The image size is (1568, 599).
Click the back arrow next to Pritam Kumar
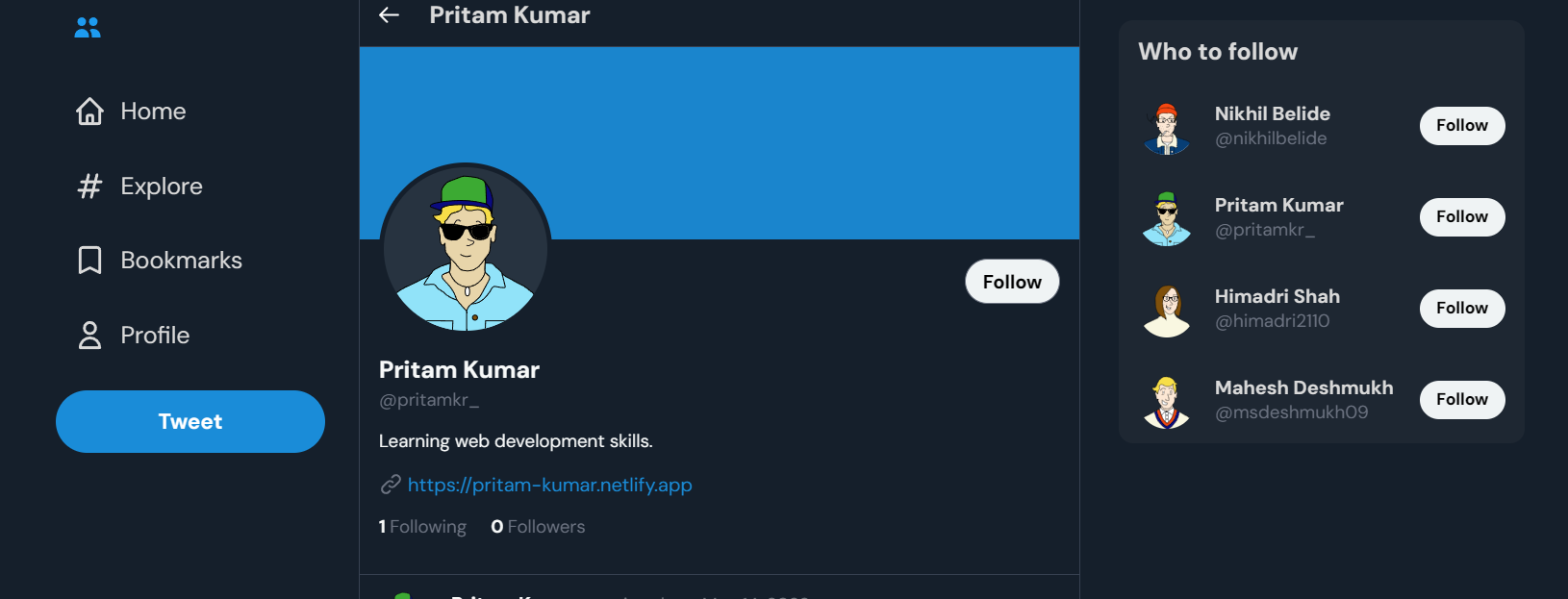click(389, 14)
